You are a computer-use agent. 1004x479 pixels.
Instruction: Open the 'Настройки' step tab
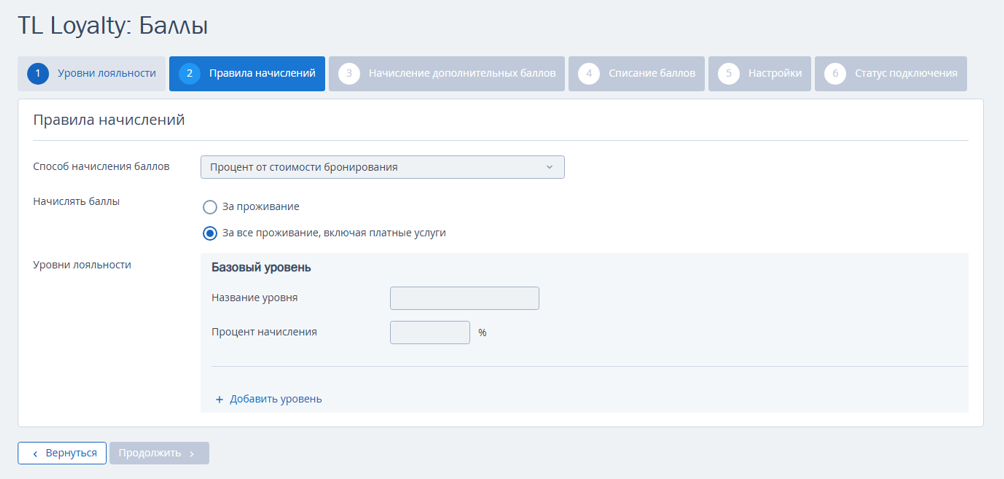[x=760, y=74]
